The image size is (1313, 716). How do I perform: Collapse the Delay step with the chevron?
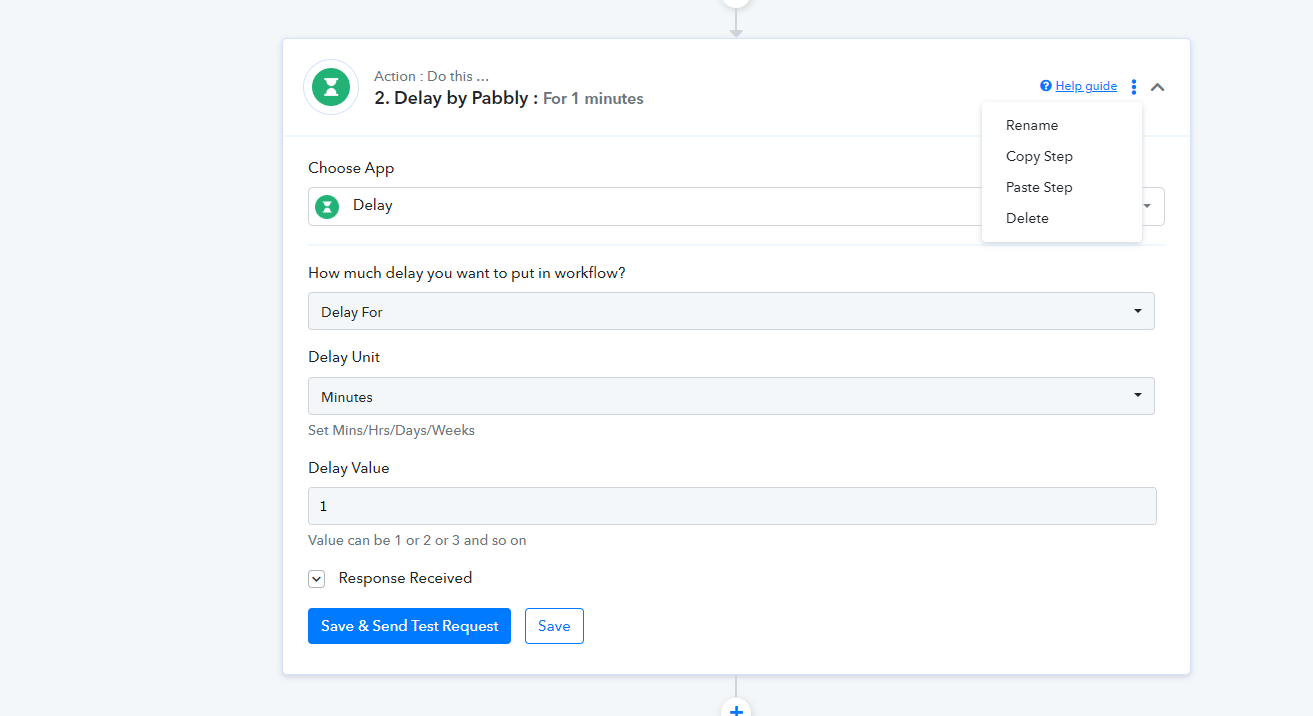(1158, 87)
